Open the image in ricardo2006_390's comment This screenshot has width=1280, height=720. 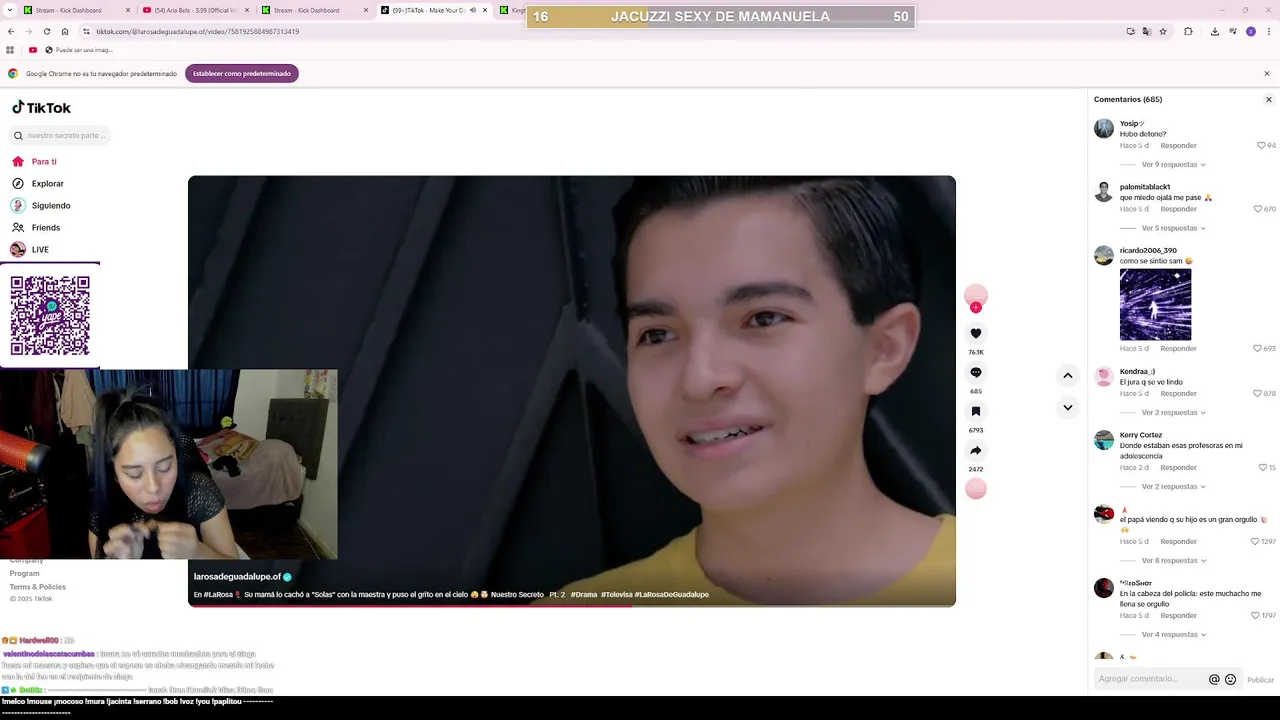click(x=1155, y=305)
